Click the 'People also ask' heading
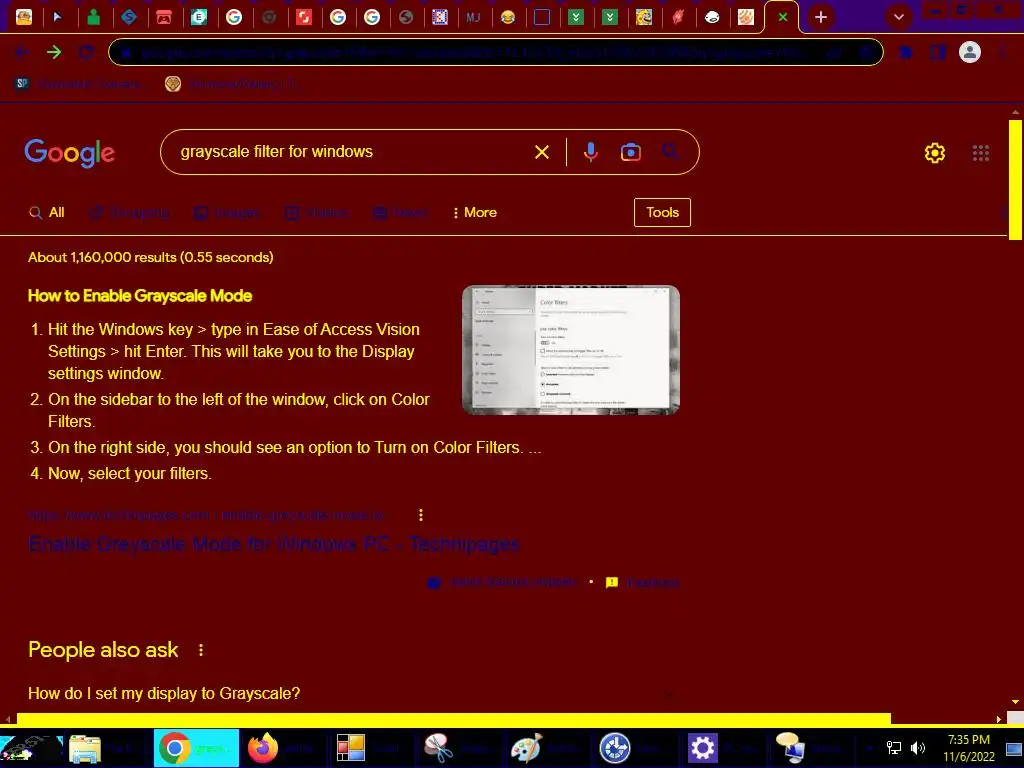 [x=103, y=650]
